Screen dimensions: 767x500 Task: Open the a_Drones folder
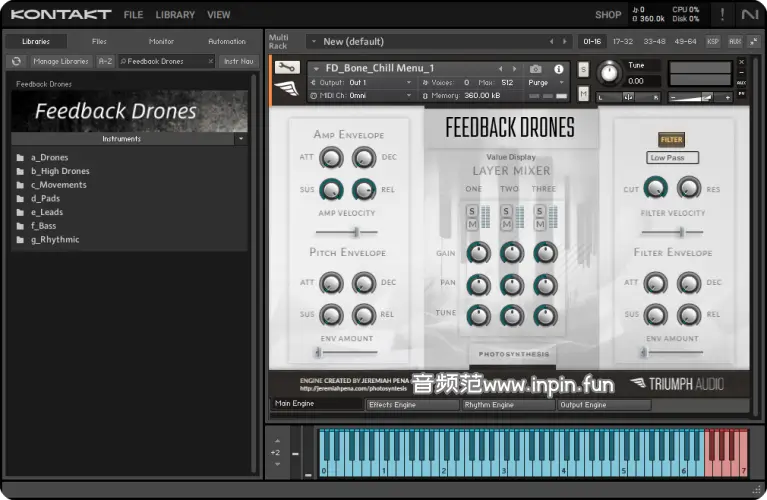coord(49,157)
